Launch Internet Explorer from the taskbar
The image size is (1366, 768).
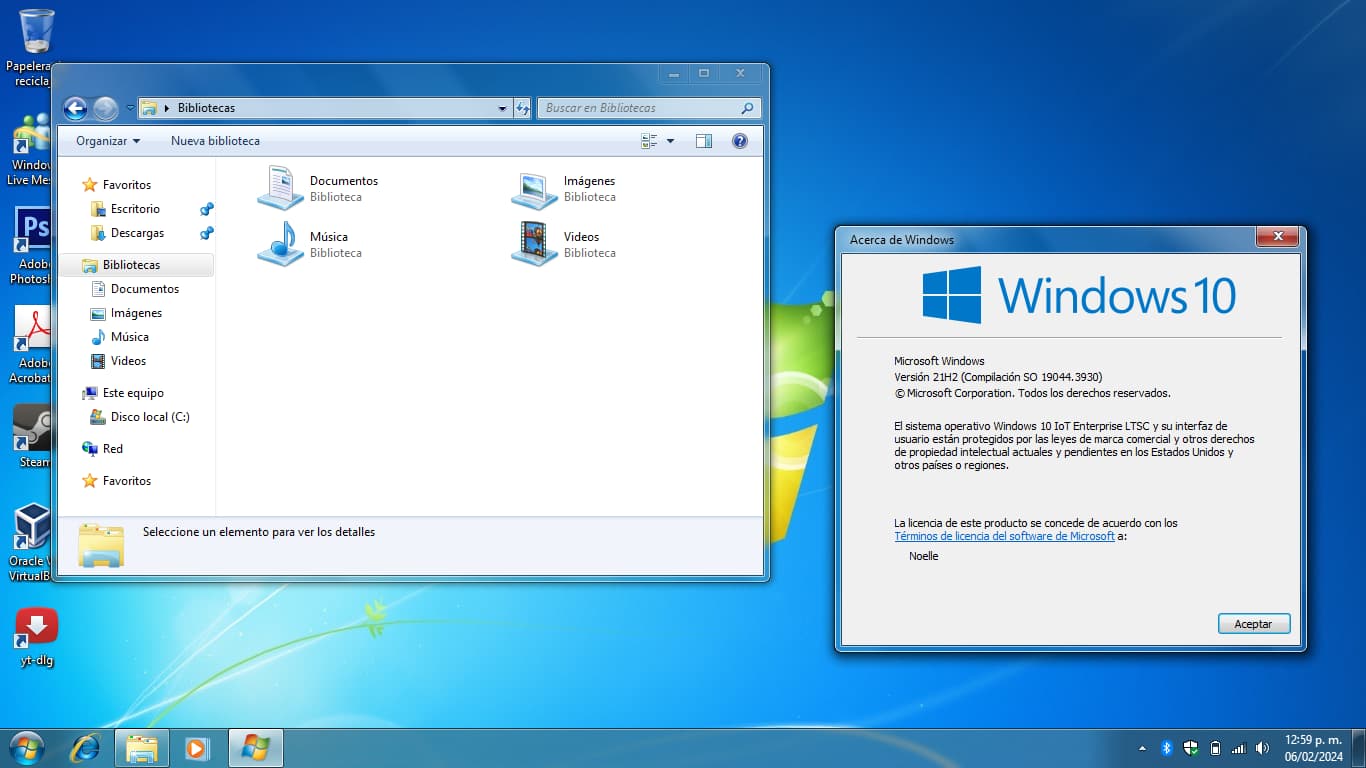(x=85, y=748)
